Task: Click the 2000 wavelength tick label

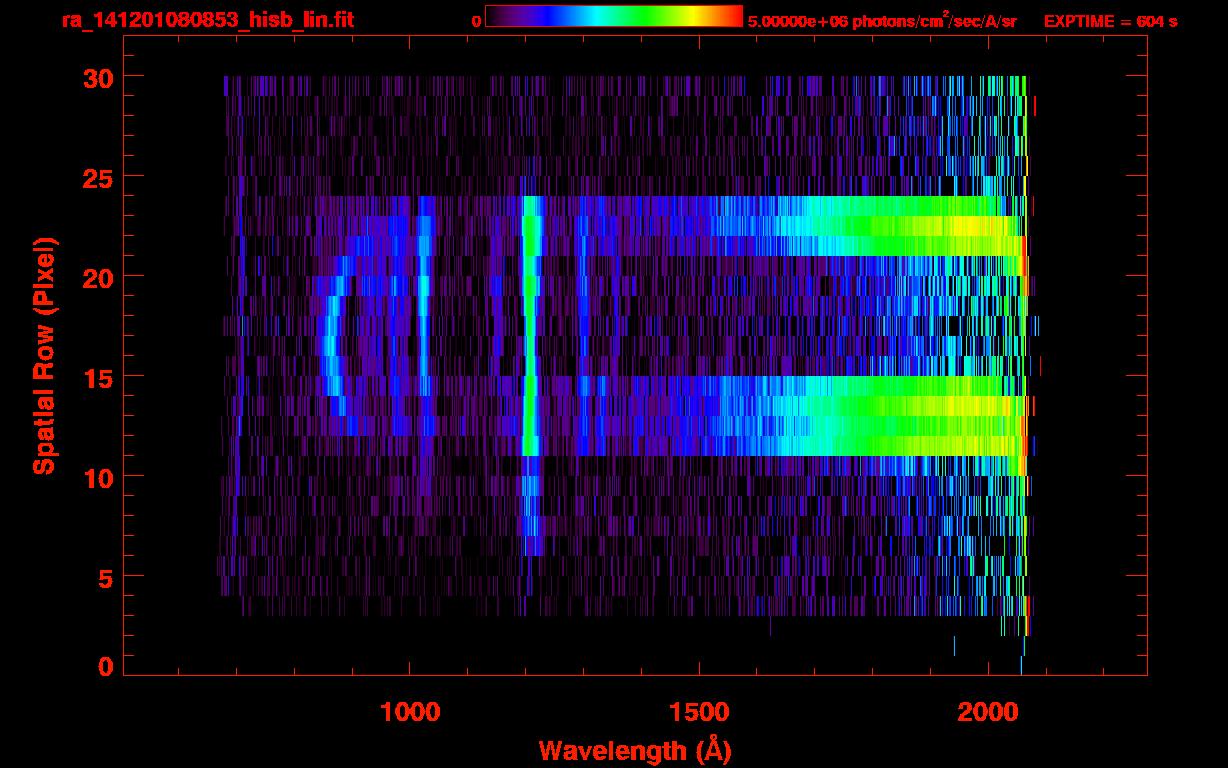Action: 988,713
